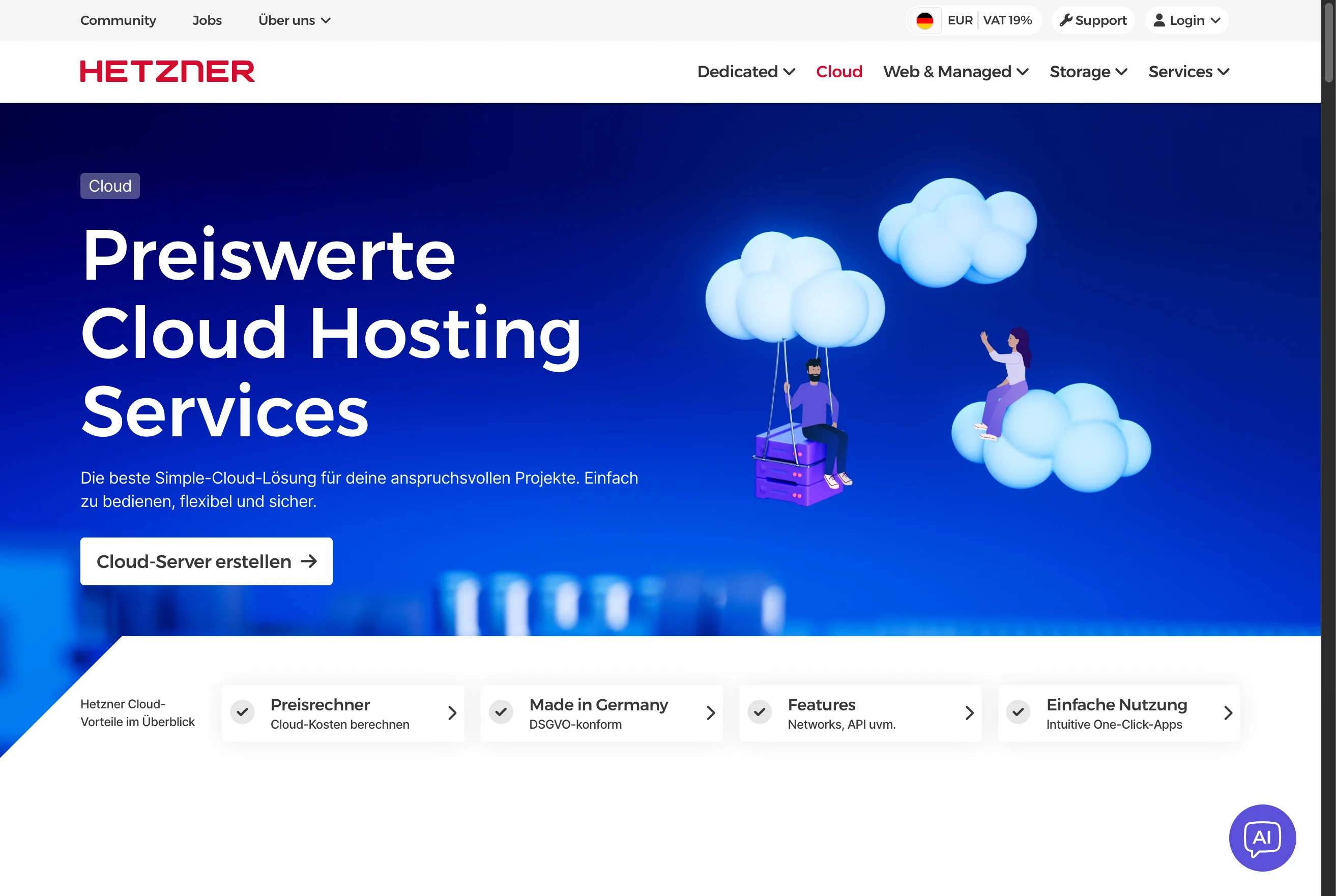Click the arrow inside Cloud-Server erstellen button
Viewport: 1336px width, 896px height.
click(309, 561)
